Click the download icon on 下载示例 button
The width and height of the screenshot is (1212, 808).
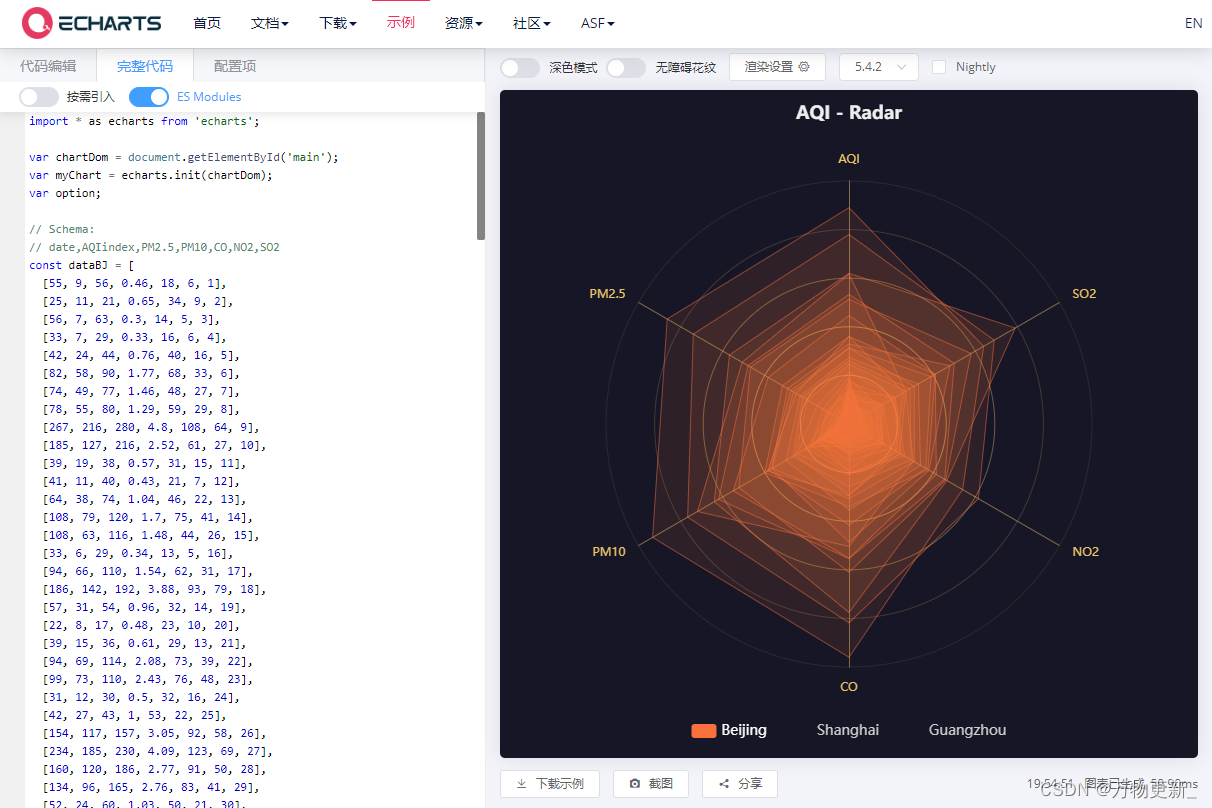[x=521, y=784]
